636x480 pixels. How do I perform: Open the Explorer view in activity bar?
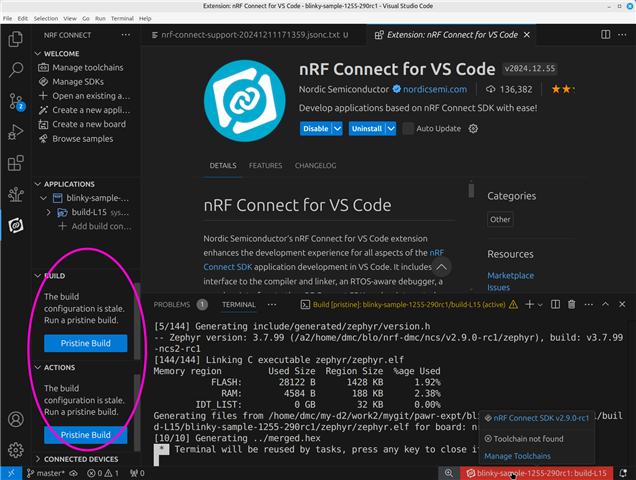15,39
